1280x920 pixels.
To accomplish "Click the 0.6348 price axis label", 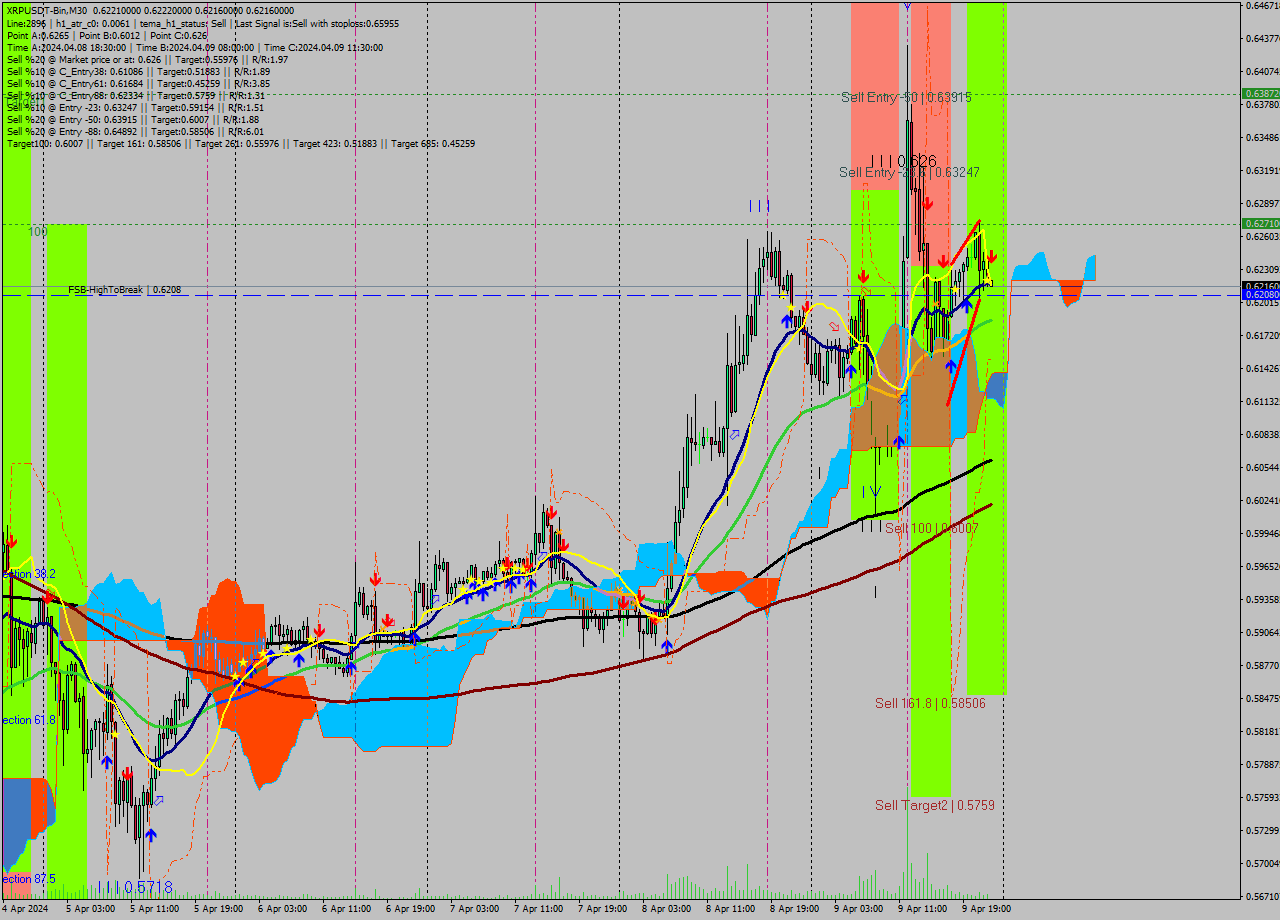I will [1262, 137].
